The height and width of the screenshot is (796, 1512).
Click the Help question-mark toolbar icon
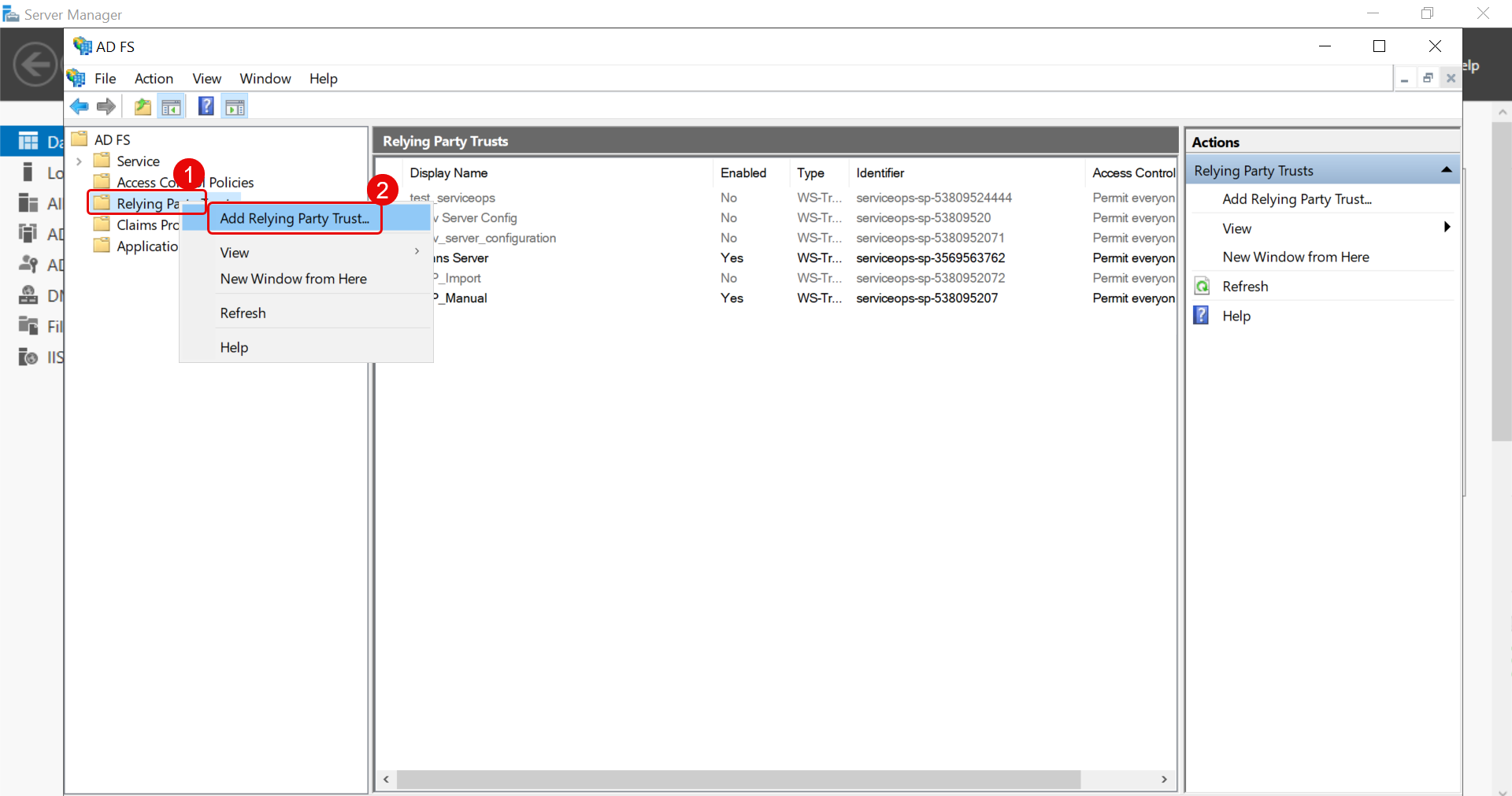coord(206,106)
